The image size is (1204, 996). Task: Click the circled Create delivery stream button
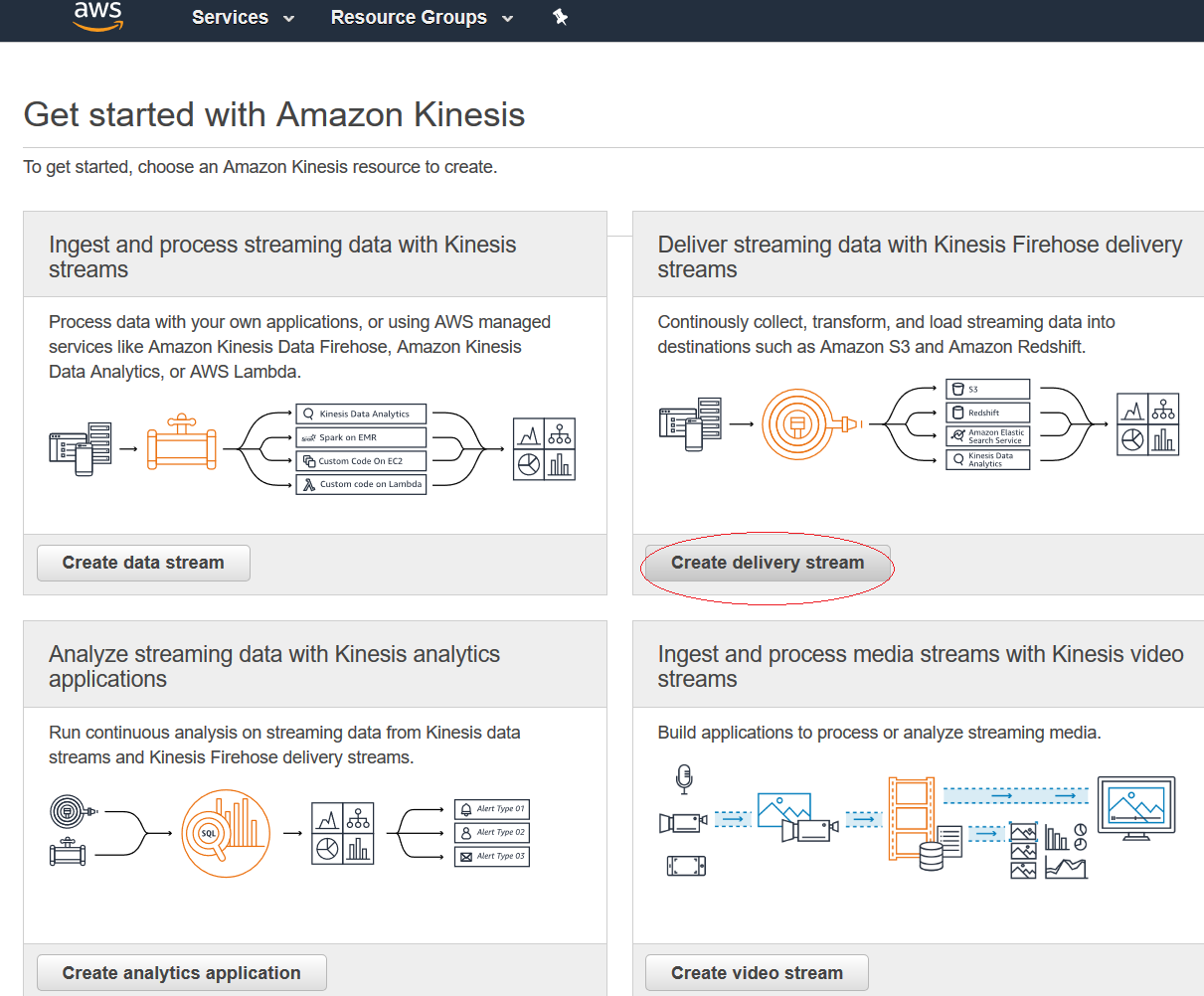(767, 563)
